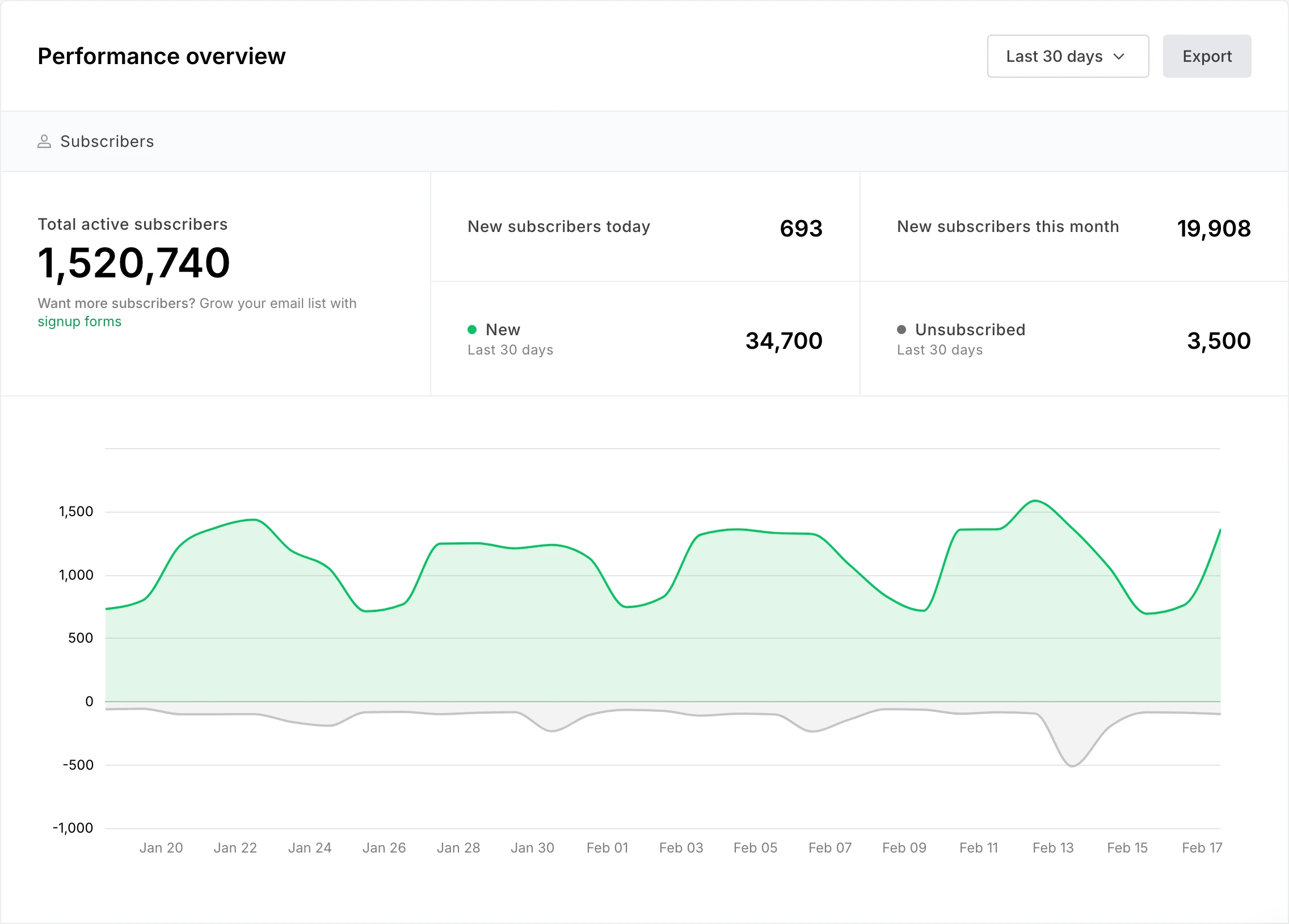This screenshot has width=1289, height=924.
Task: Click the Feb 09 axis label
Action: coord(904,848)
